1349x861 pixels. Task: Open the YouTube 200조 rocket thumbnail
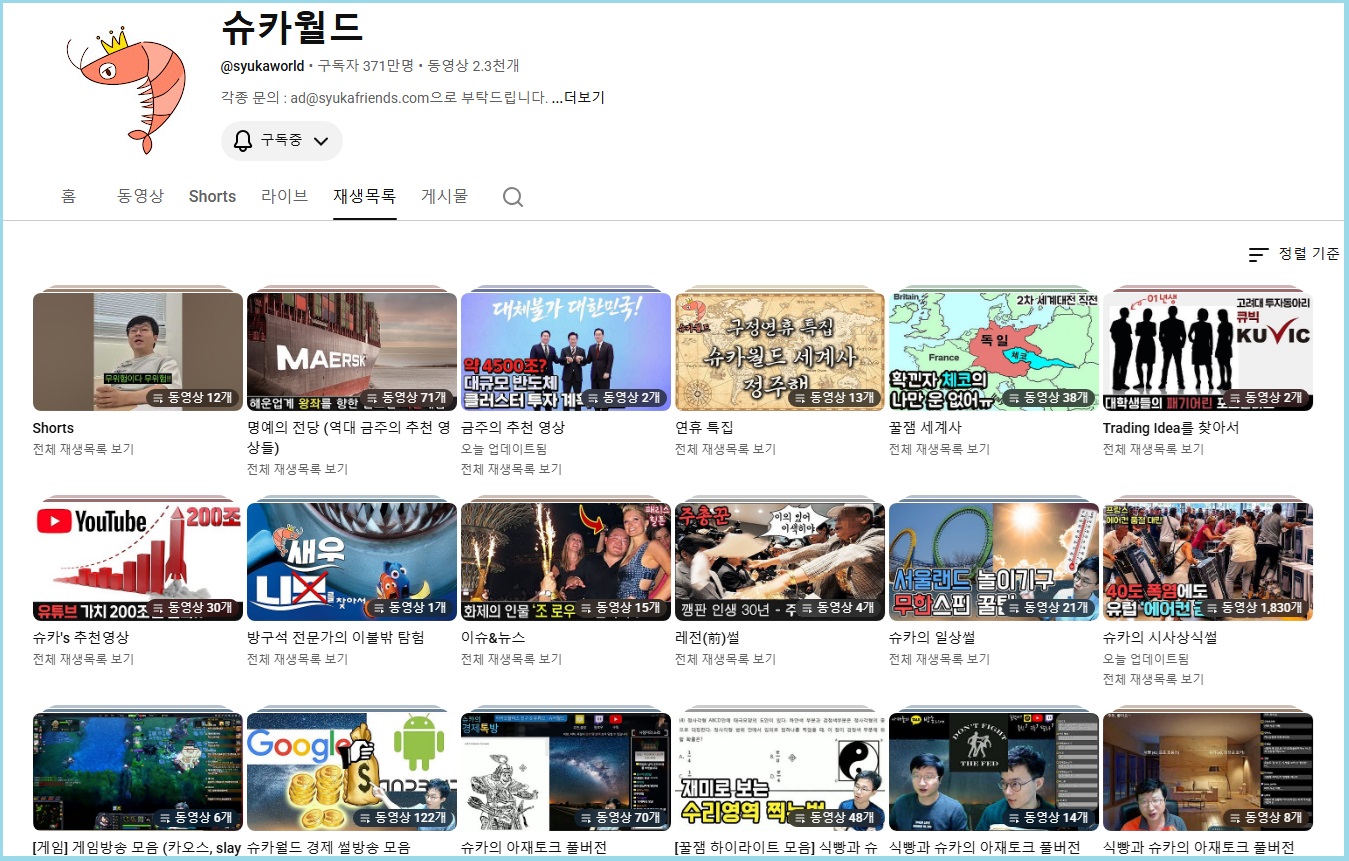click(138, 561)
